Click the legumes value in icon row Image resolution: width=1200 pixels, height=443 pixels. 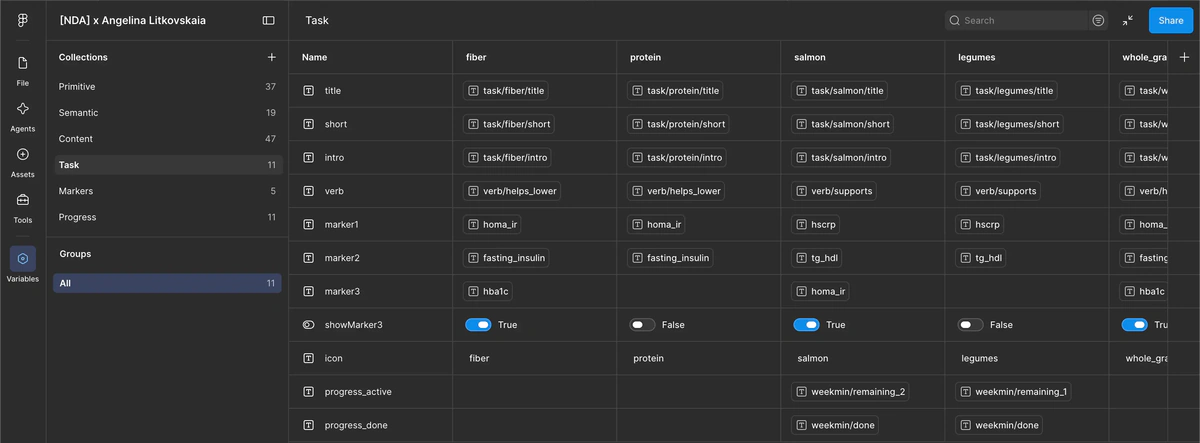[x=980, y=358]
